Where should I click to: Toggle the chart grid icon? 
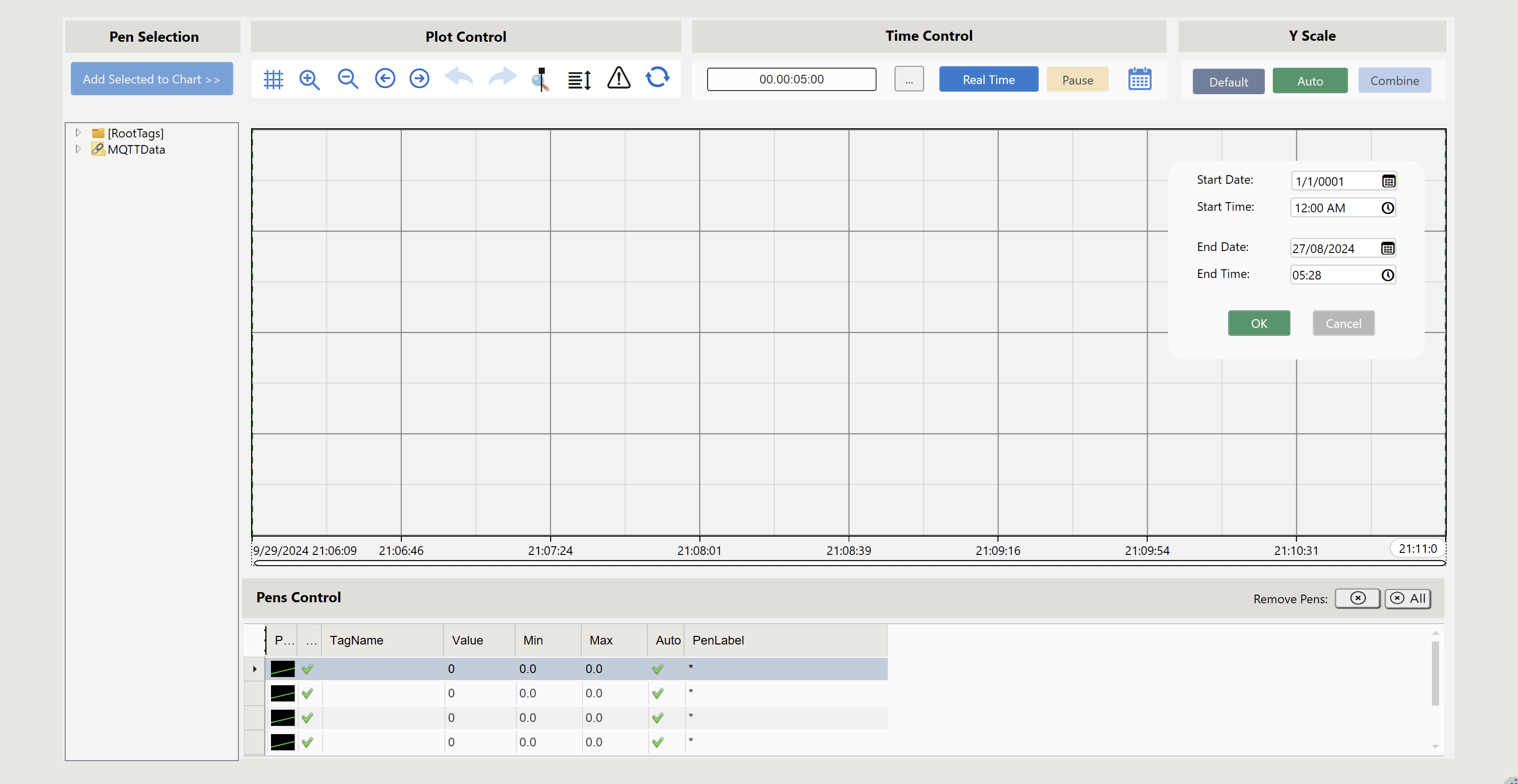273,79
